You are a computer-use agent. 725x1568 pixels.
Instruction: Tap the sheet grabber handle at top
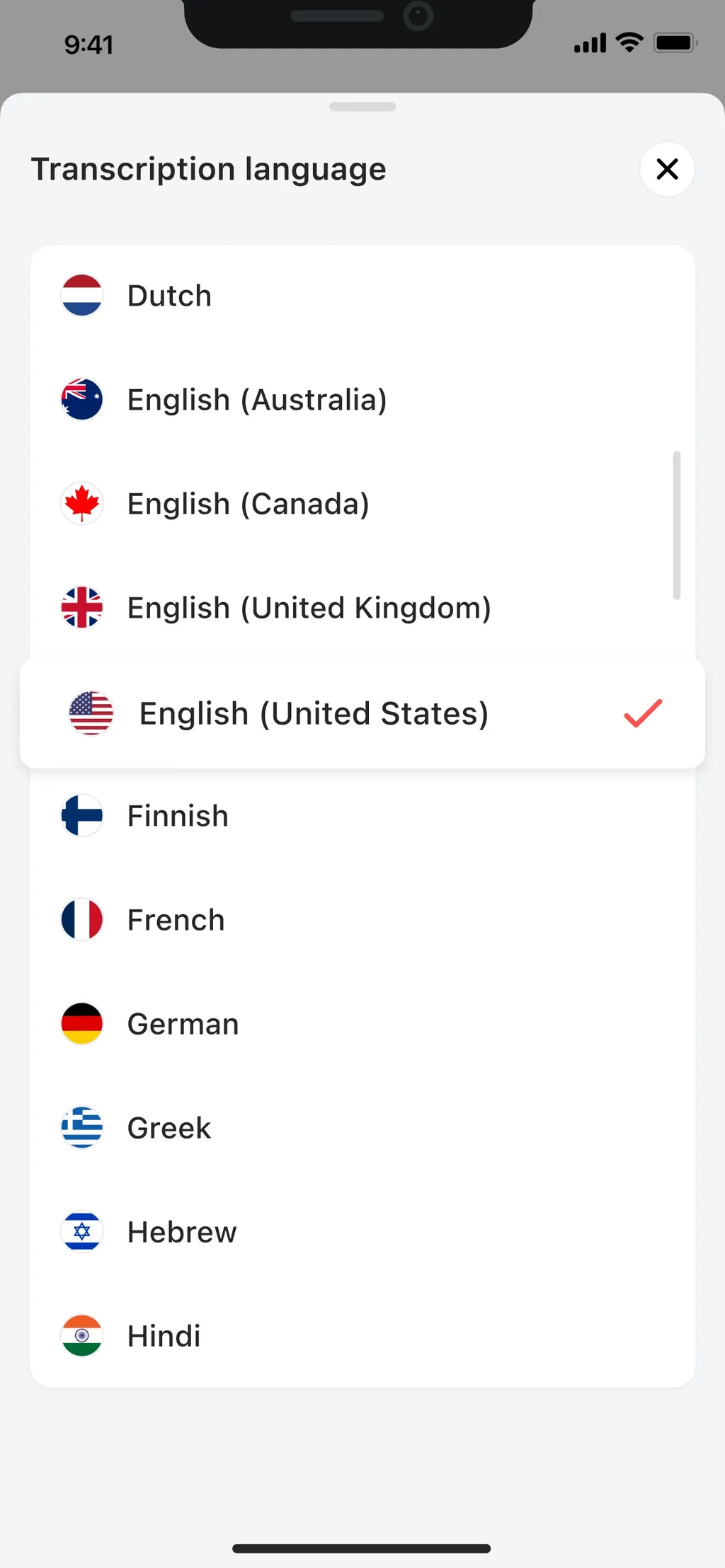[x=362, y=107]
